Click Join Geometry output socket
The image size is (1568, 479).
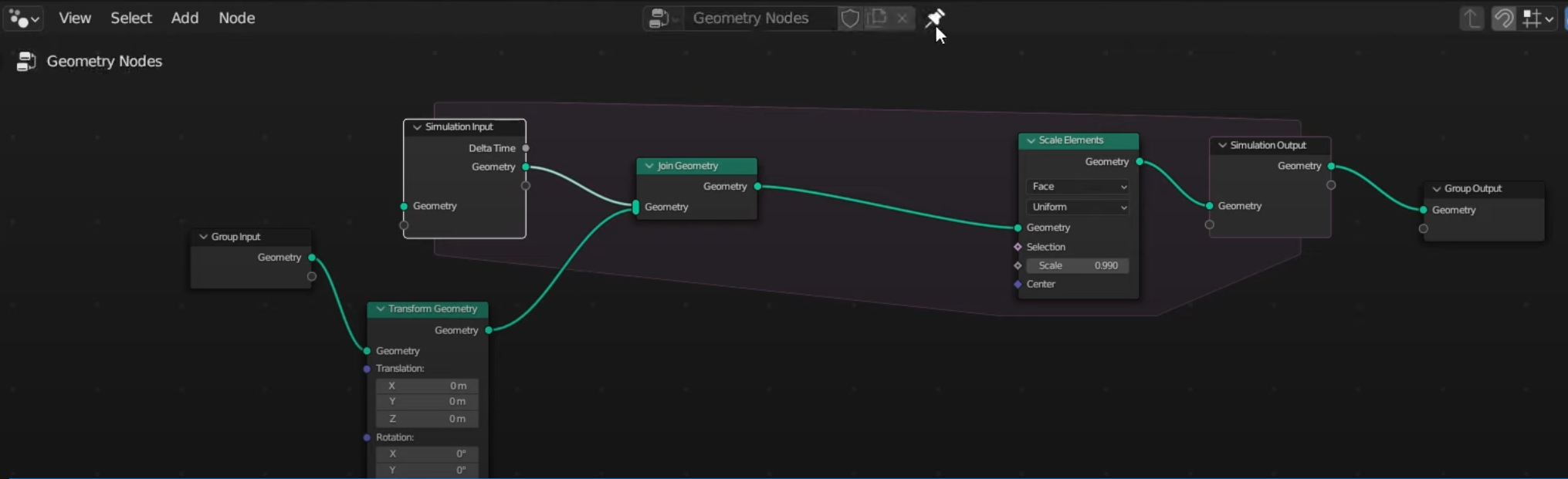[757, 187]
